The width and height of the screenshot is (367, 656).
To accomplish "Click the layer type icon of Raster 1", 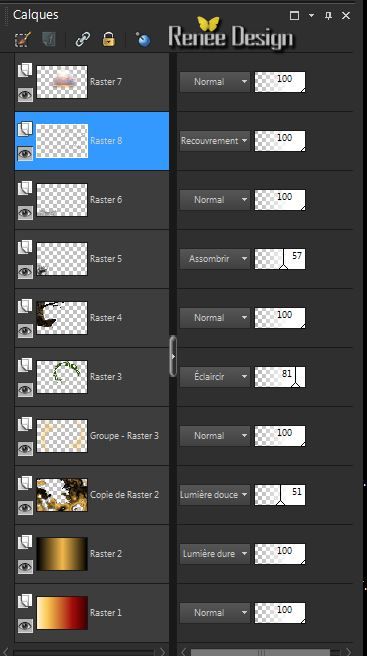I will [x=25, y=601].
